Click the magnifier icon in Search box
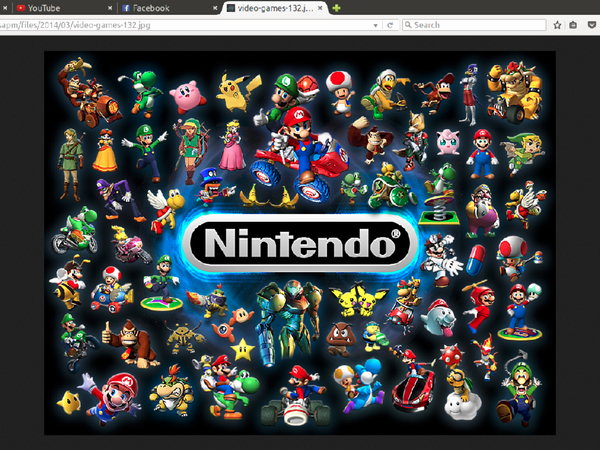This screenshot has width=600, height=450. [408, 25]
